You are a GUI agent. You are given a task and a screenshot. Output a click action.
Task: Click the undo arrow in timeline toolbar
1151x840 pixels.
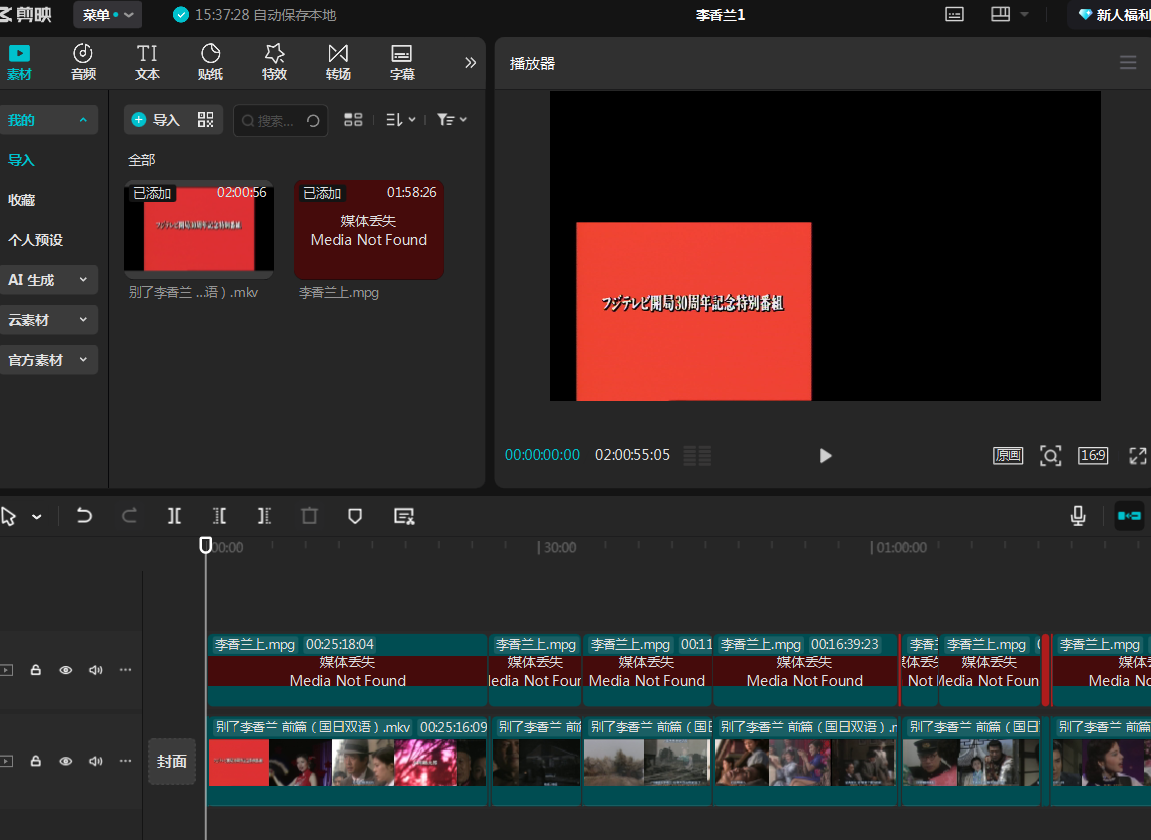tap(84, 516)
